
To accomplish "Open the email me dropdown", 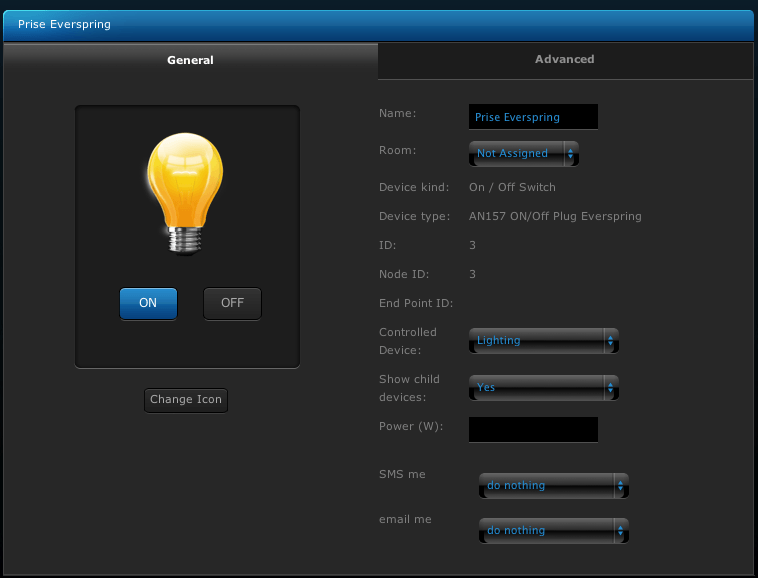I will pos(554,531).
